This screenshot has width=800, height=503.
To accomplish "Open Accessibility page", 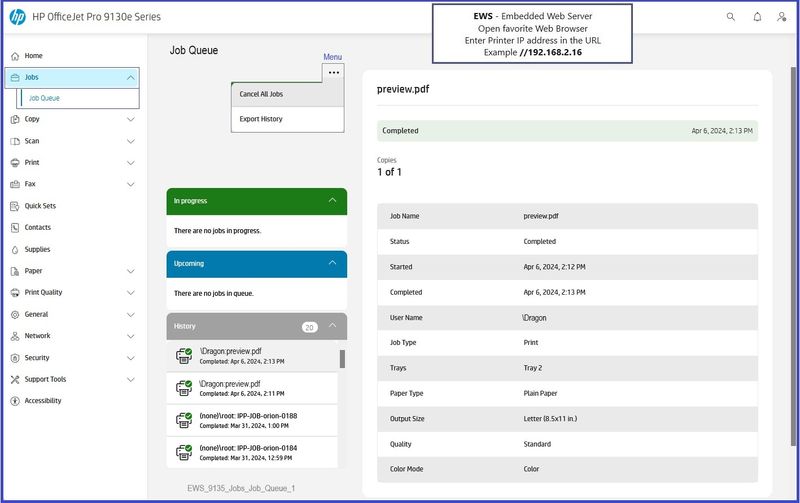I will point(43,401).
